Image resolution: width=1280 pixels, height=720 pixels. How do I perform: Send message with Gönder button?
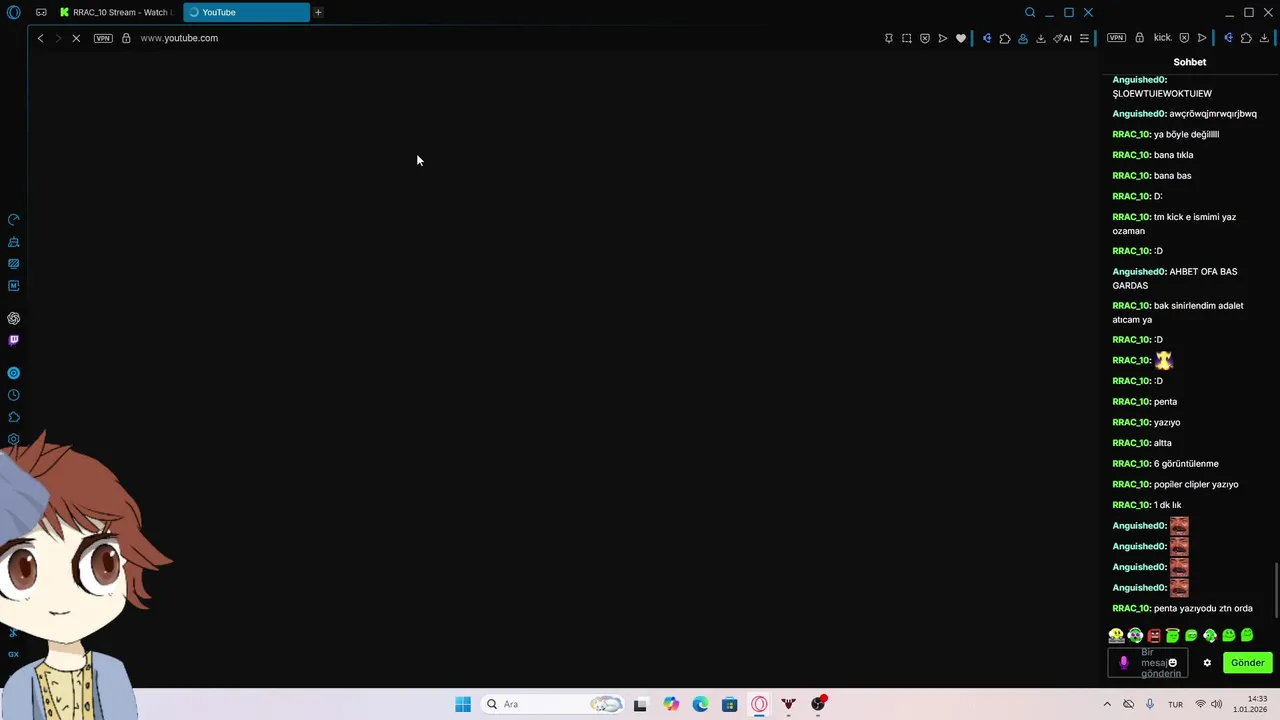(x=1247, y=662)
